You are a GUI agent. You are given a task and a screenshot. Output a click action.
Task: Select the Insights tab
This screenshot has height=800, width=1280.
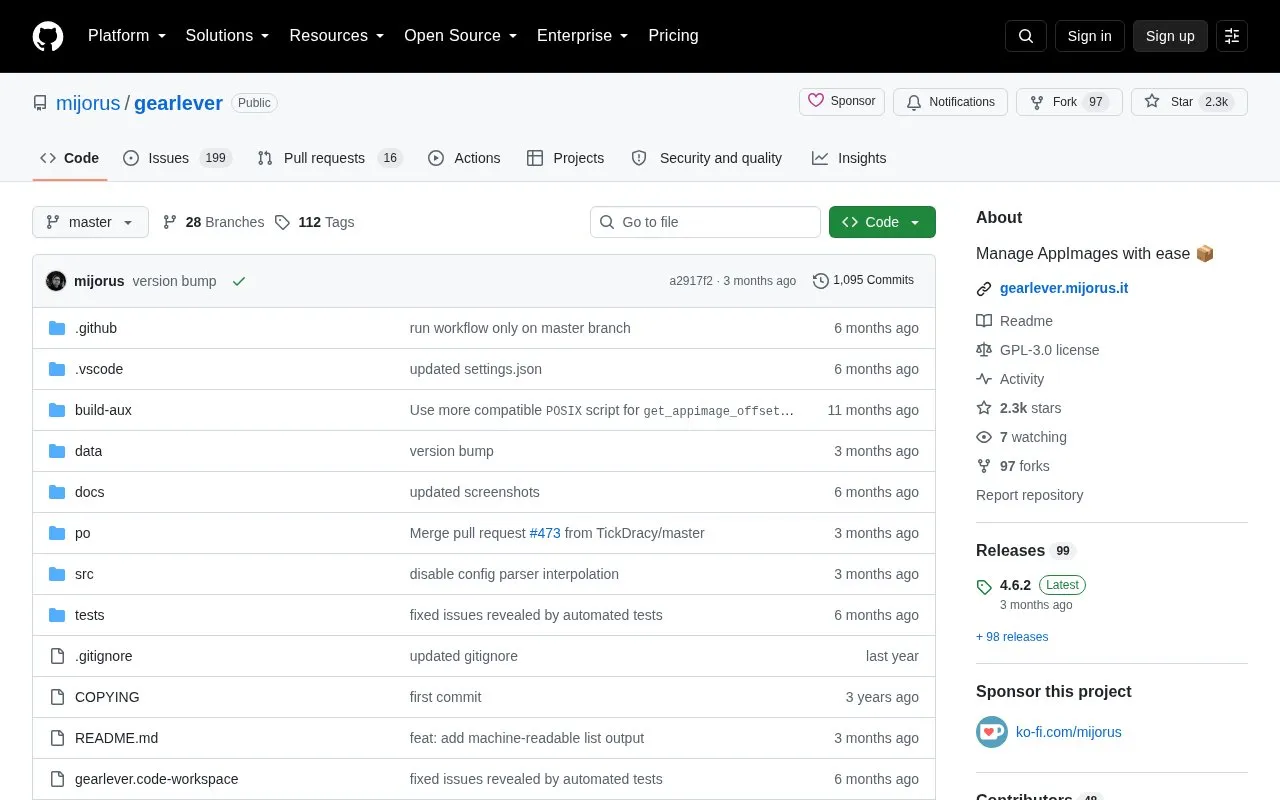[x=849, y=158]
